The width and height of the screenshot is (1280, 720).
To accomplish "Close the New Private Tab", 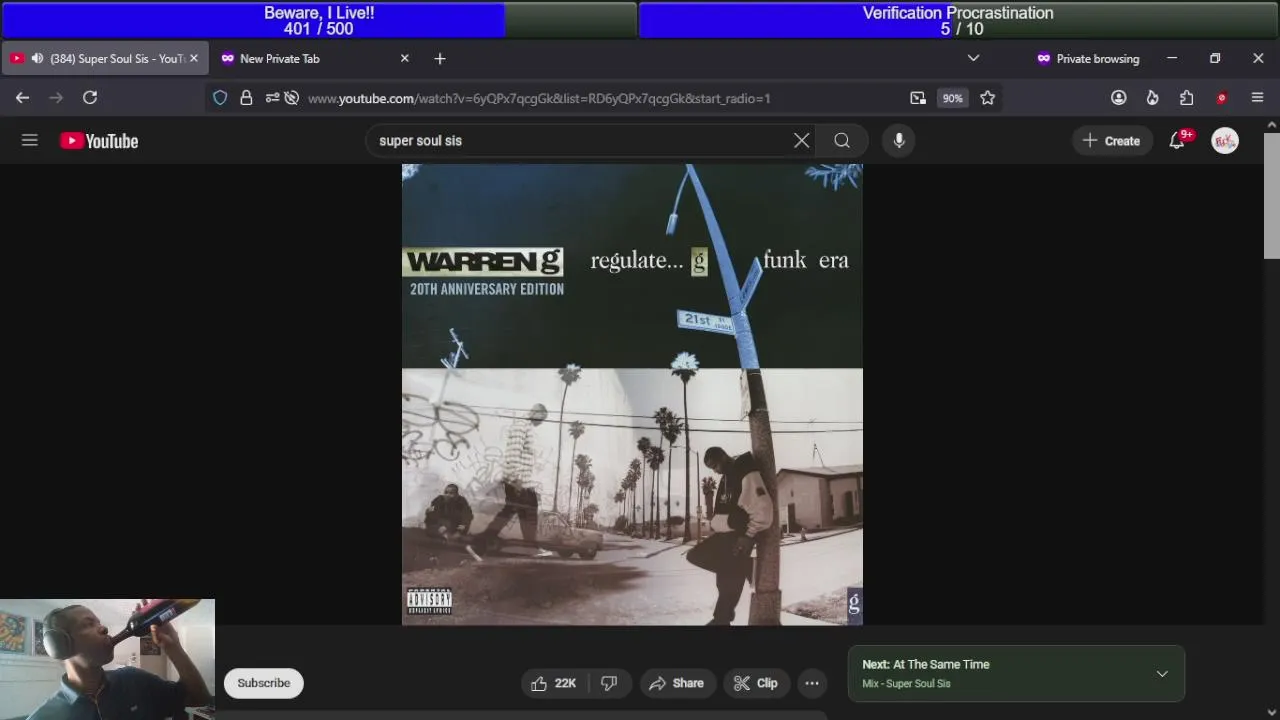I will click(x=405, y=59).
